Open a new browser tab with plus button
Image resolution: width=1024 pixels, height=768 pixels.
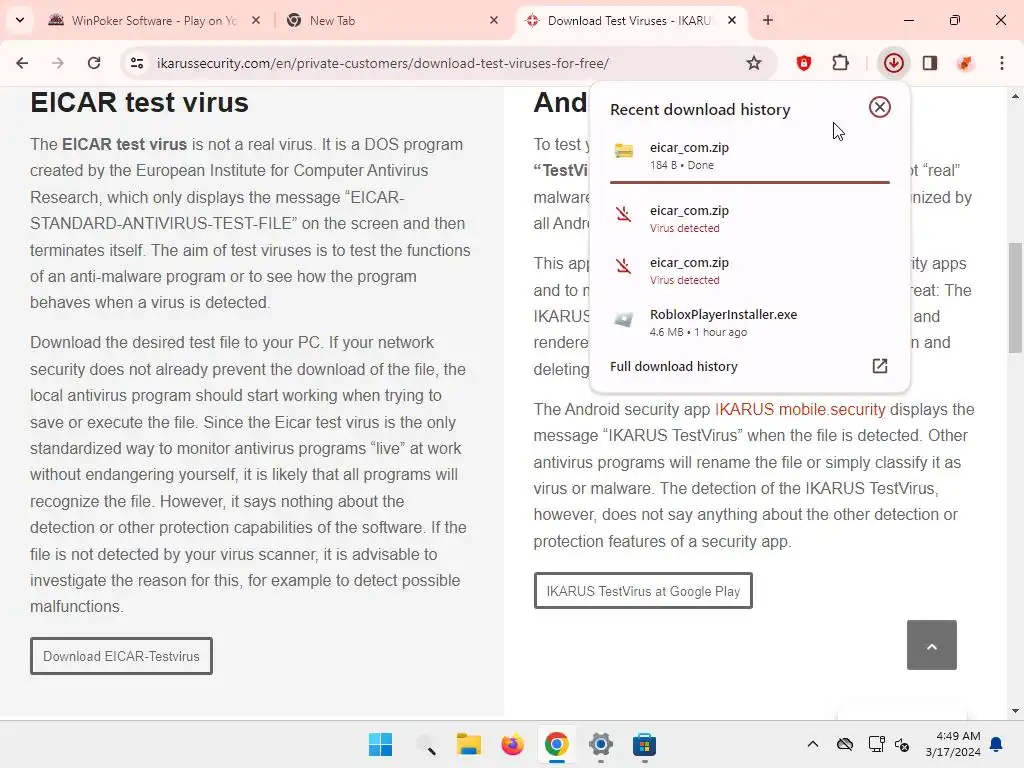[x=768, y=20]
